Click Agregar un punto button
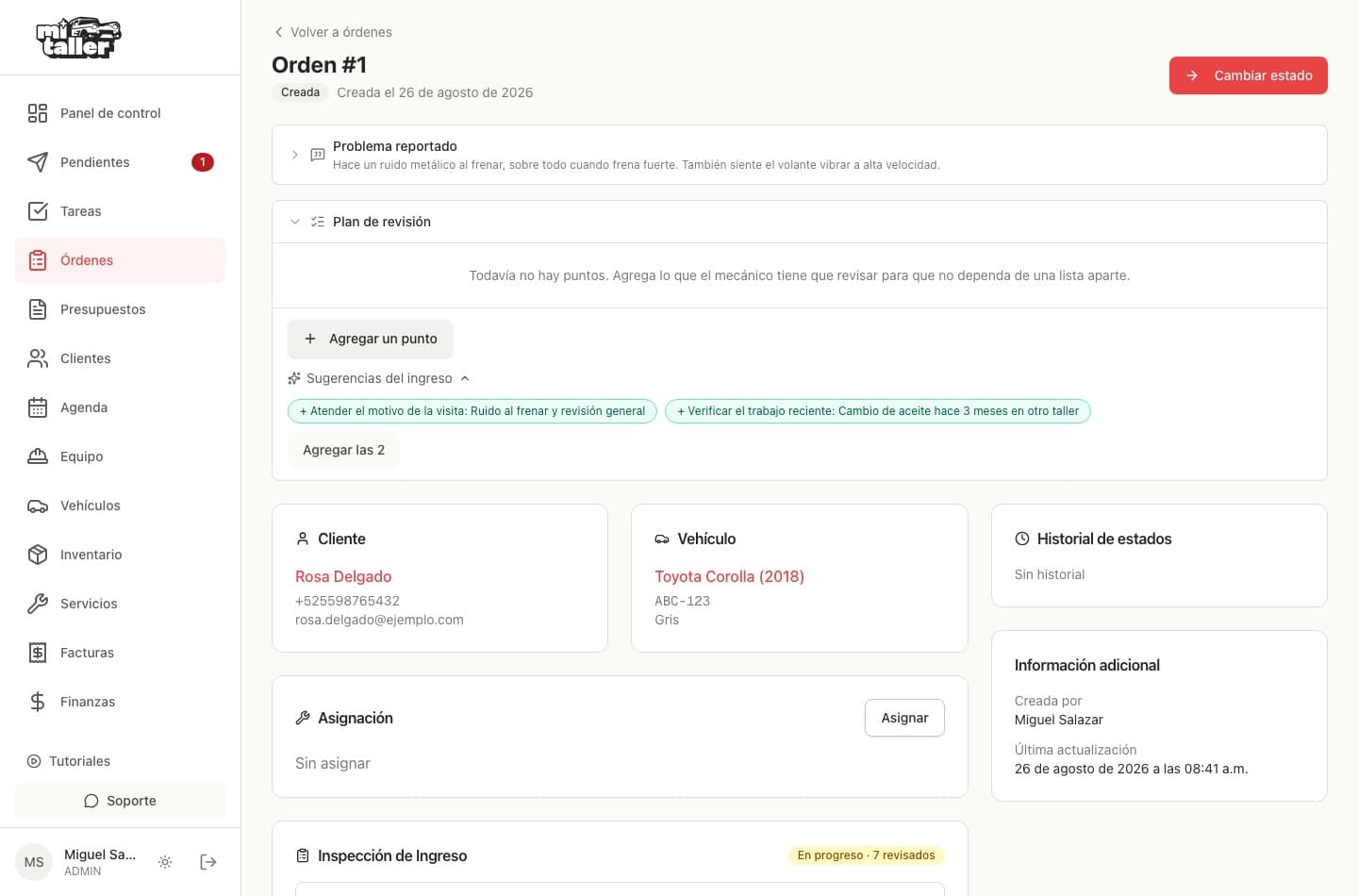Screen dimensions: 1358x896 (371, 339)
